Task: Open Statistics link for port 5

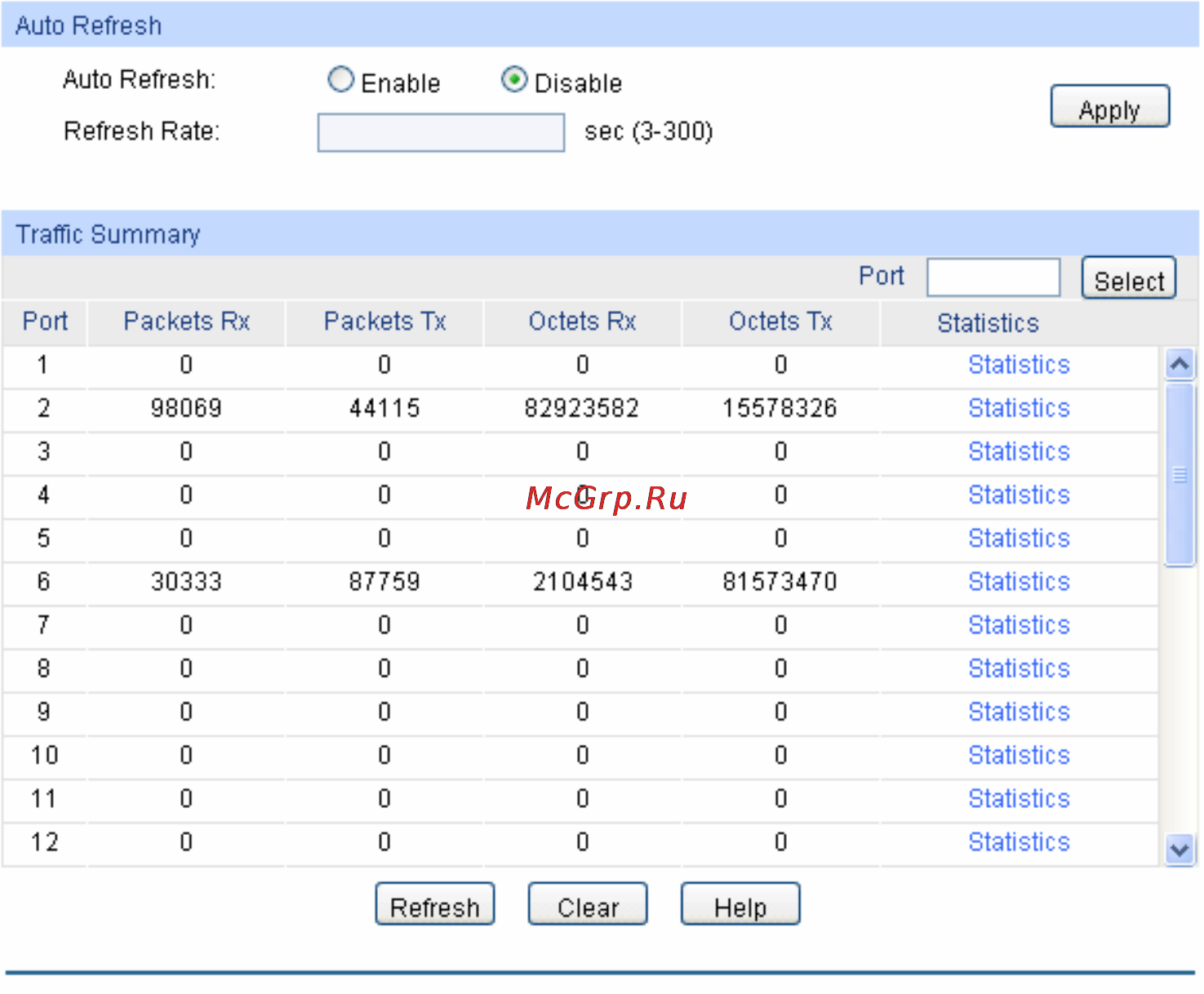Action: 1019,539
